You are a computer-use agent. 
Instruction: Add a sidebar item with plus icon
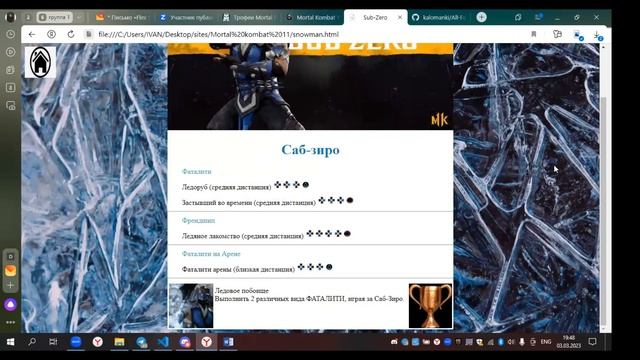(x=11, y=285)
